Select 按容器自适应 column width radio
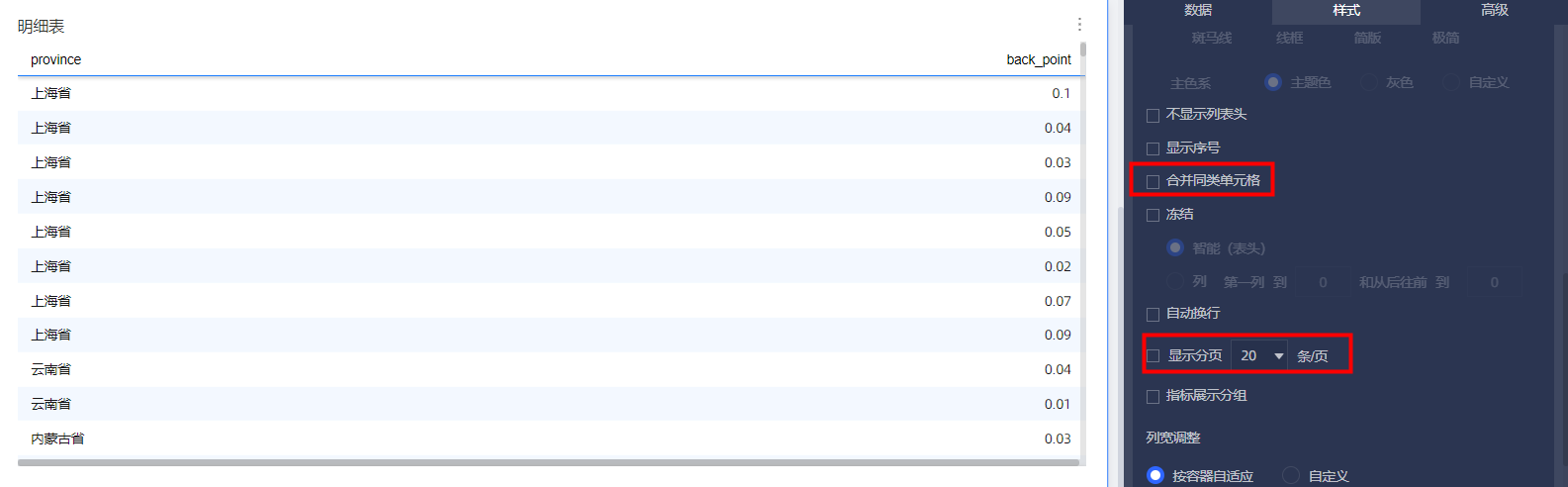The height and width of the screenshot is (487, 1568). click(x=1155, y=476)
